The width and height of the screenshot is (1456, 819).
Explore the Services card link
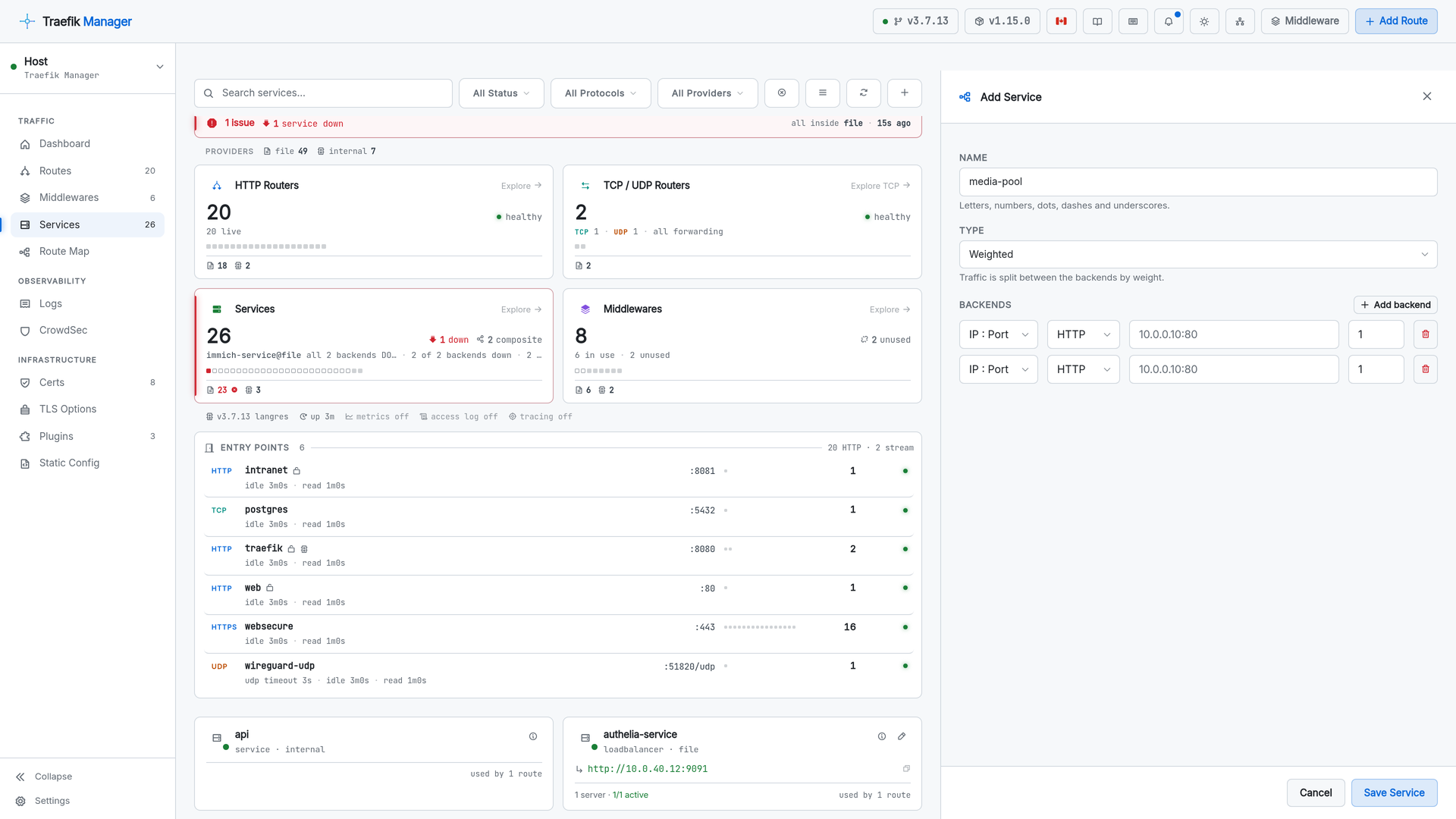click(x=521, y=309)
